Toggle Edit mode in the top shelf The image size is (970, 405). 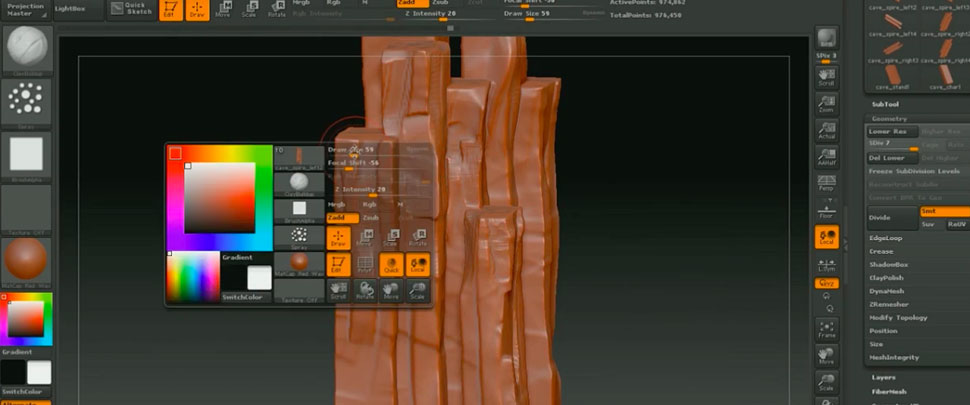(170, 10)
